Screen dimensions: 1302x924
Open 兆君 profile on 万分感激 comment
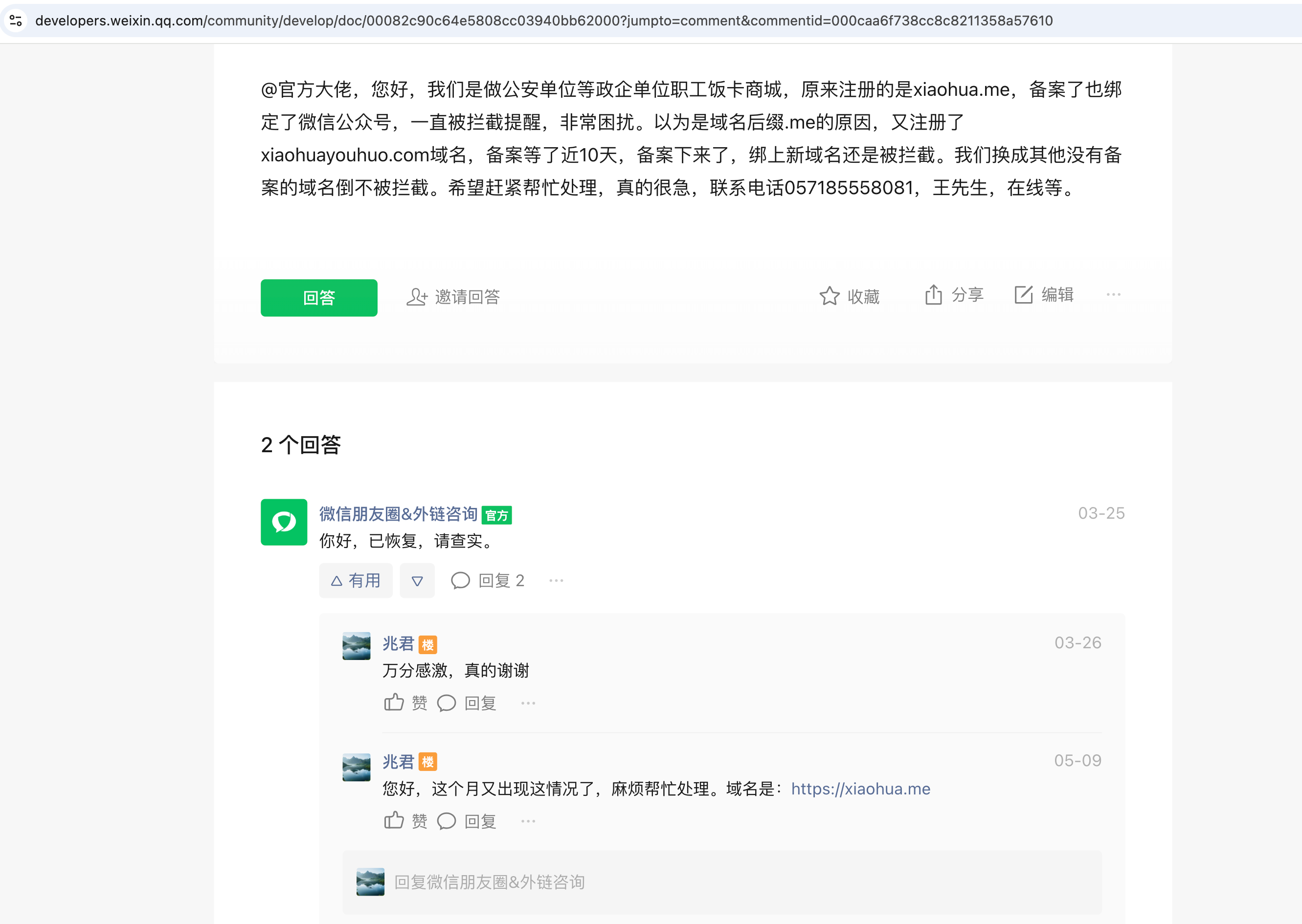(398, 644)
